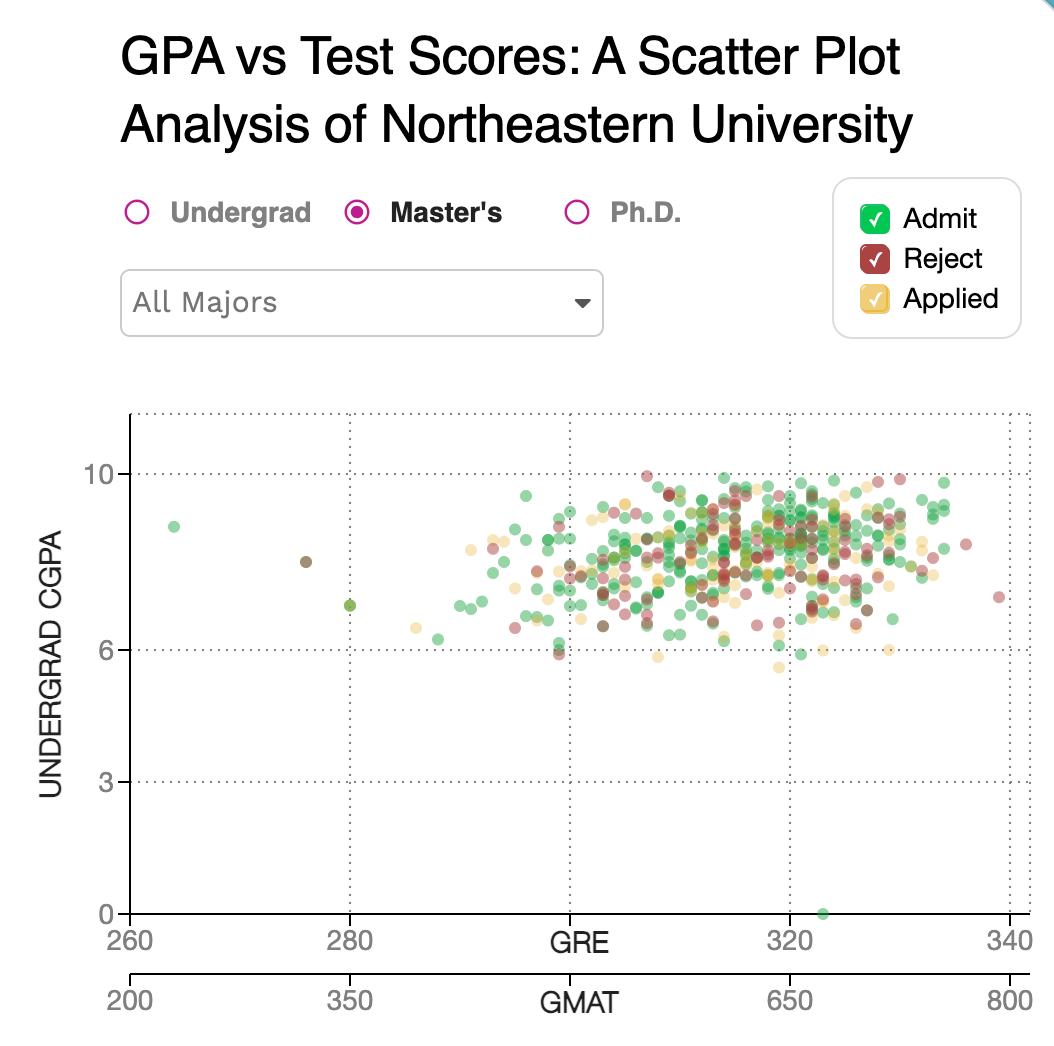
Task: Click the dropdown arrow next to All Majors
Action: (582, 304)
